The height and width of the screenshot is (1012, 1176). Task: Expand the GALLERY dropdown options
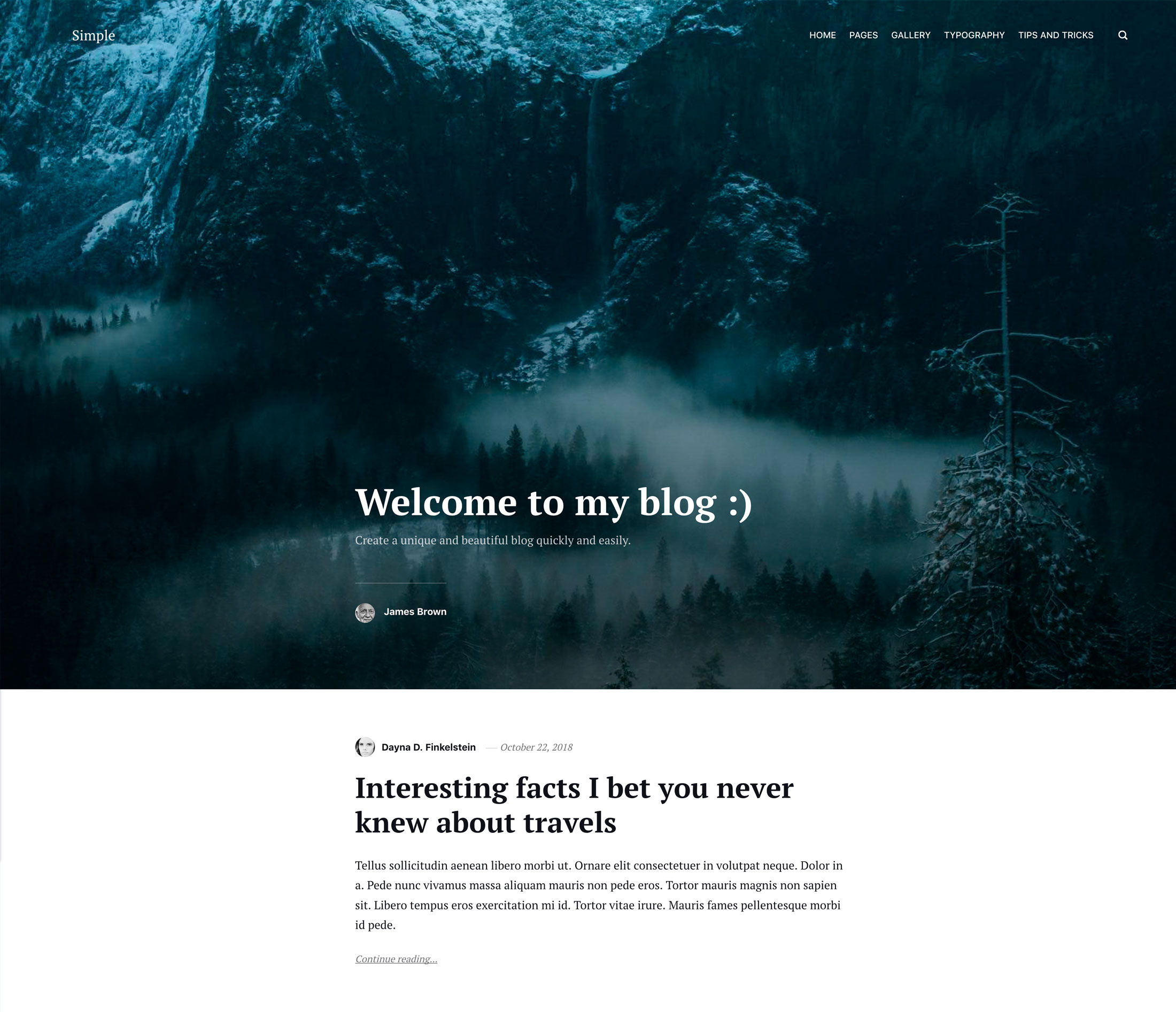pos(911,35)
